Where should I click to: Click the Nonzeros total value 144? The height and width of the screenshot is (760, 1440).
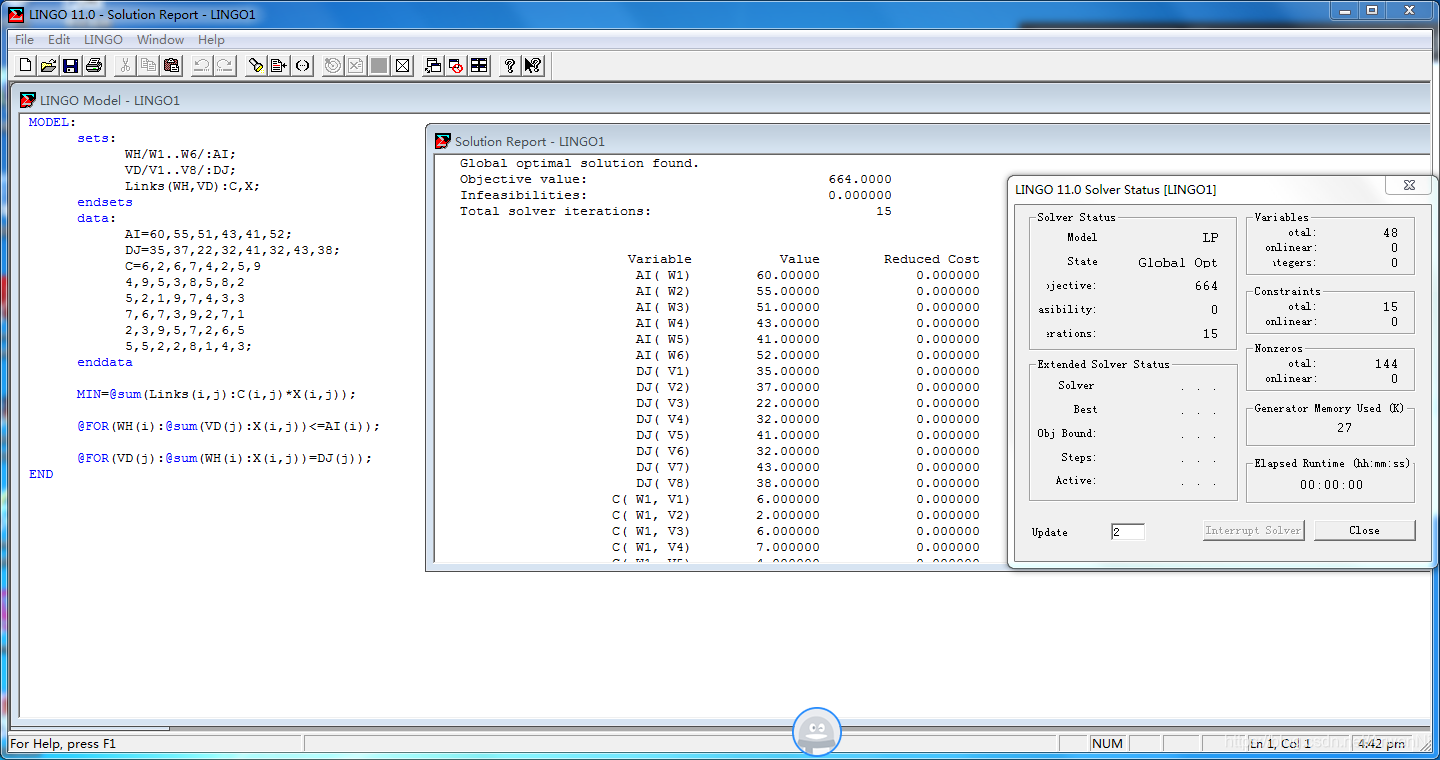coord(1386,364)
